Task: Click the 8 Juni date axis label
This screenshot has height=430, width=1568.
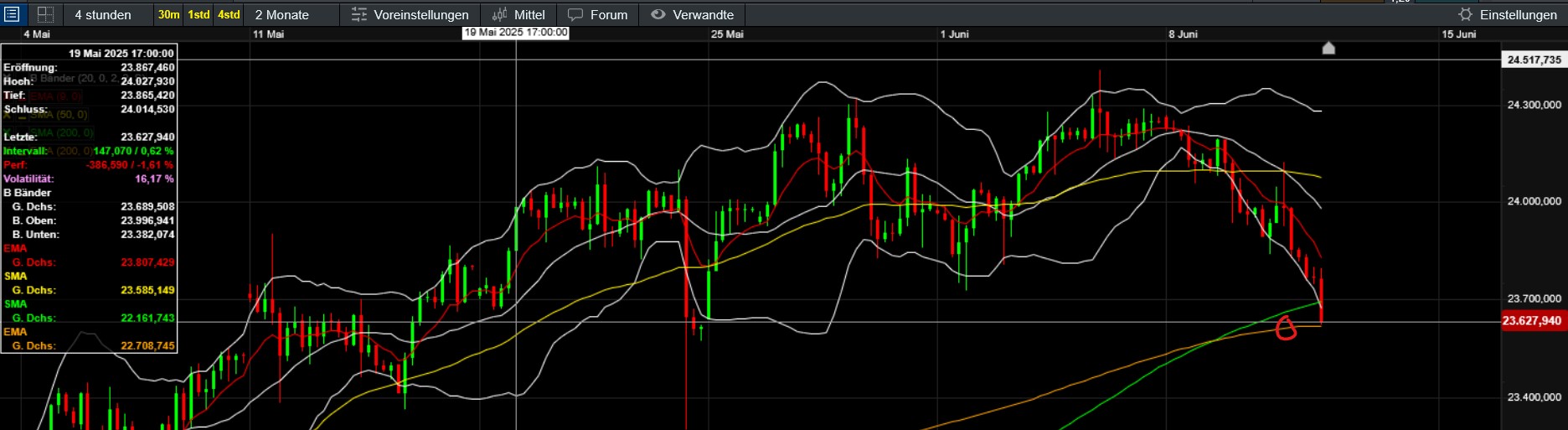Action: (1184, 34)
